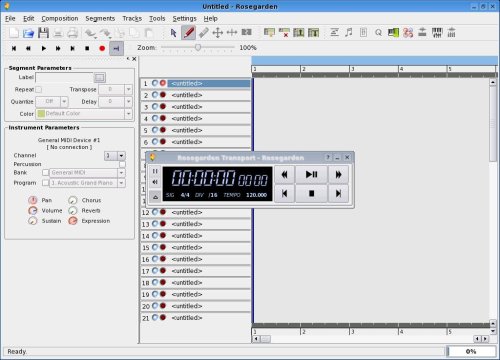The image size is (500, 360).
Task: Jump to start in Transport window
Action: [284, 193]
